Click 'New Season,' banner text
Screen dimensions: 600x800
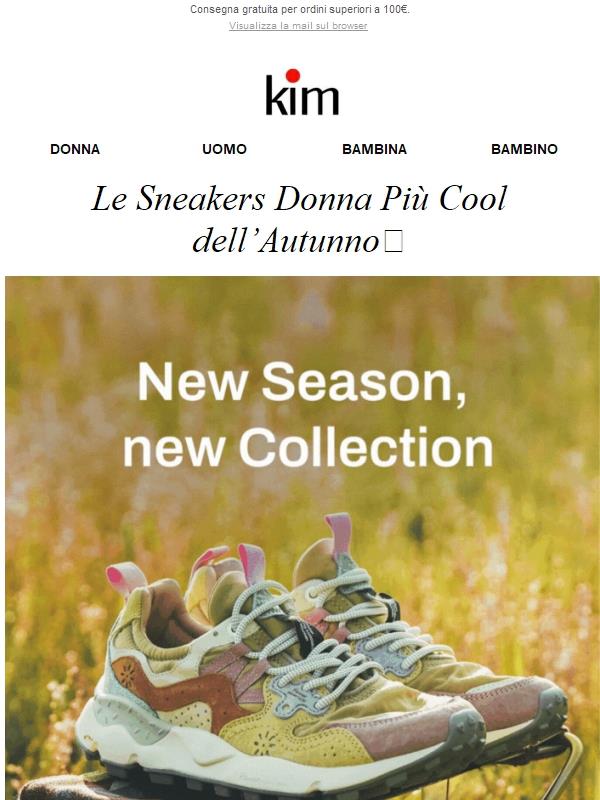[302, 383]
